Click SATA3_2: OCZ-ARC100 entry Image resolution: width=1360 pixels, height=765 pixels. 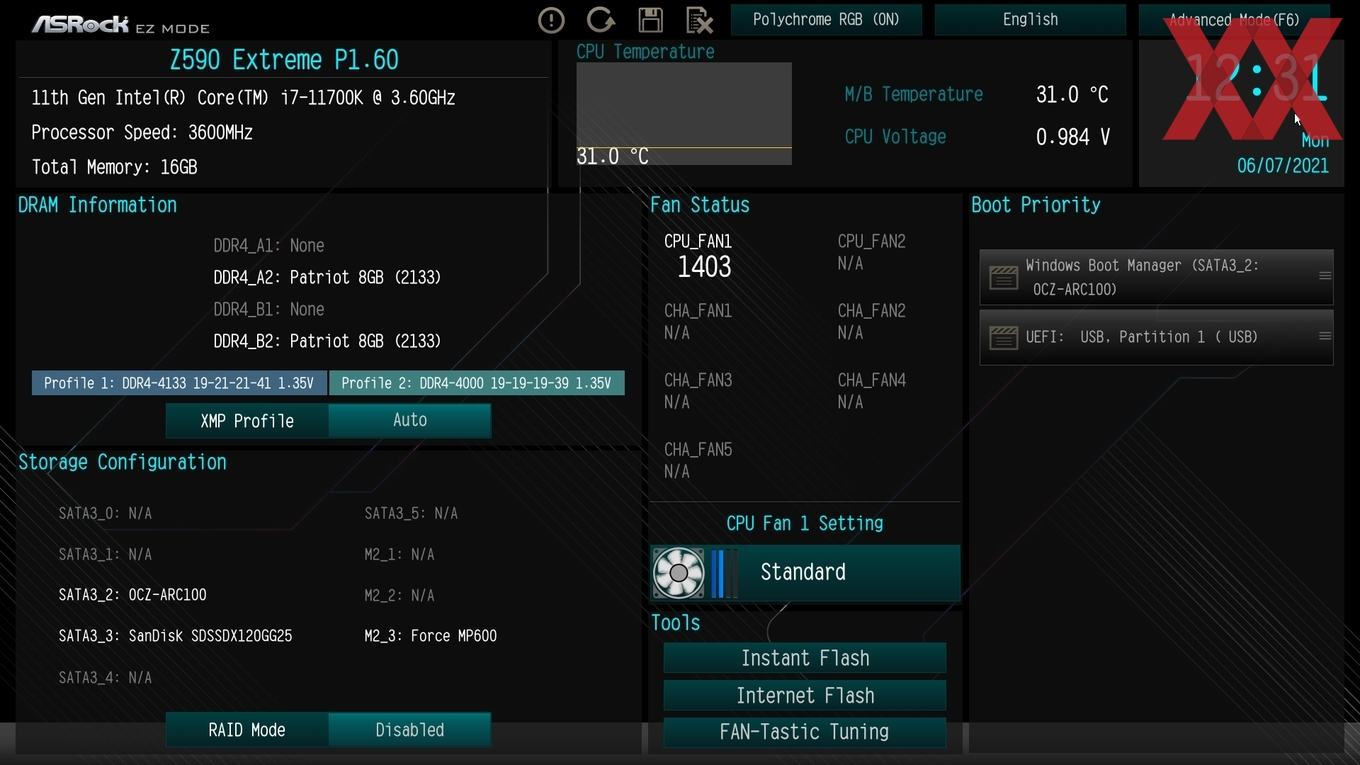pos(133,595)
